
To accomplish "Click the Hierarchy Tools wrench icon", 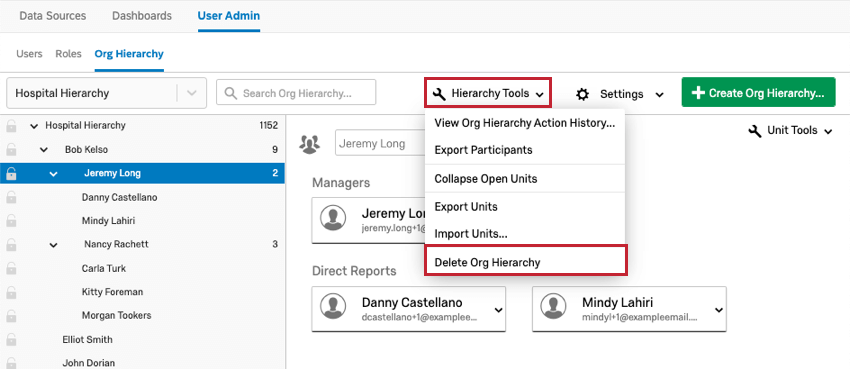I will 440,94.
